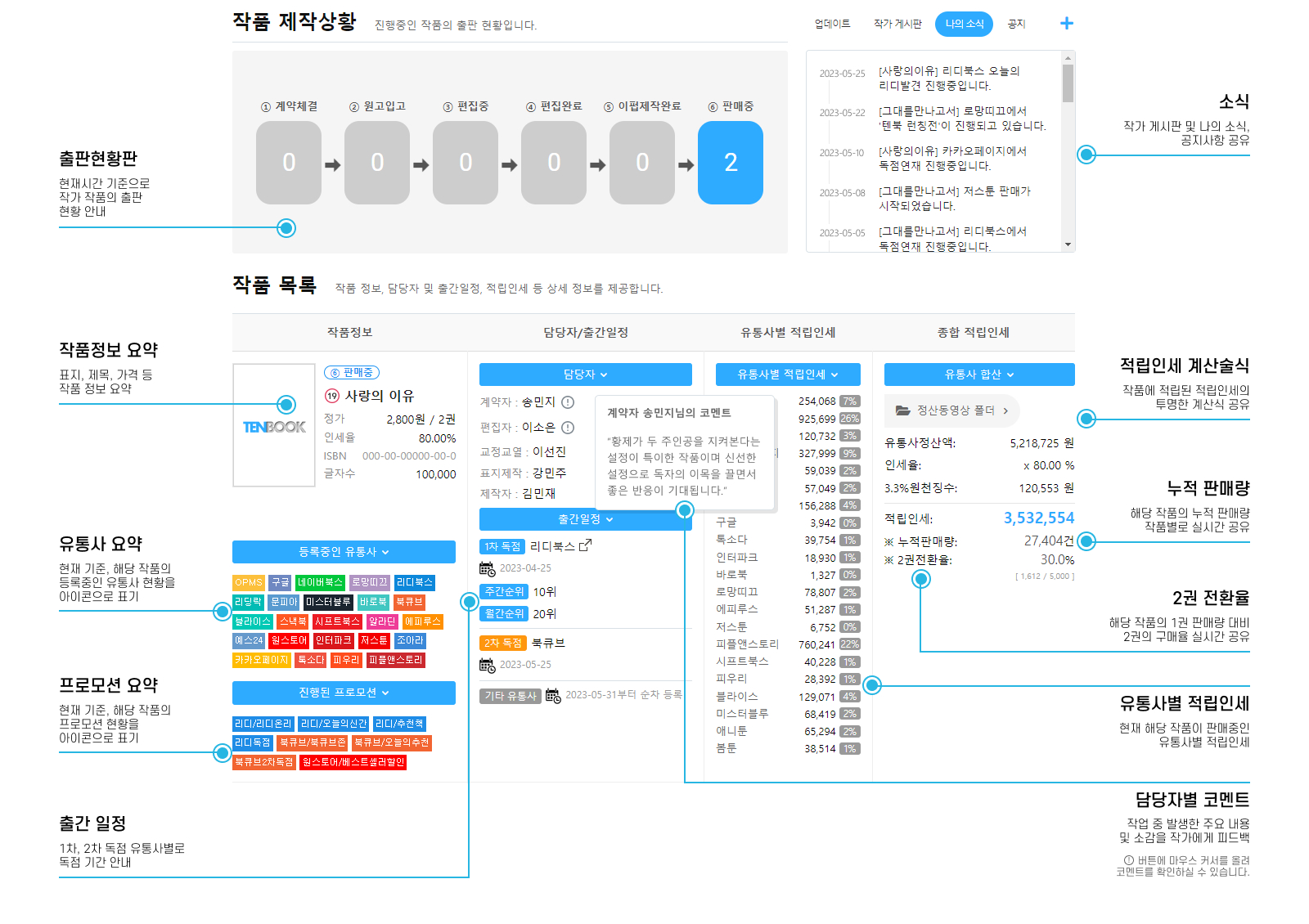The height and width of the screenshot is (924, 1309).
Task: Click the ISBN 000-00-00000-00-0 value
Action: [409, 456]
